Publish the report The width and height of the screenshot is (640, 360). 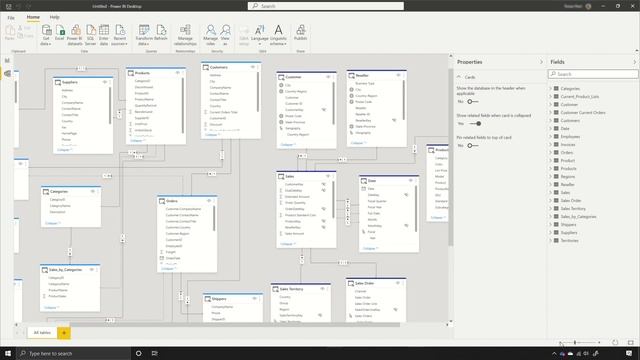300,33
